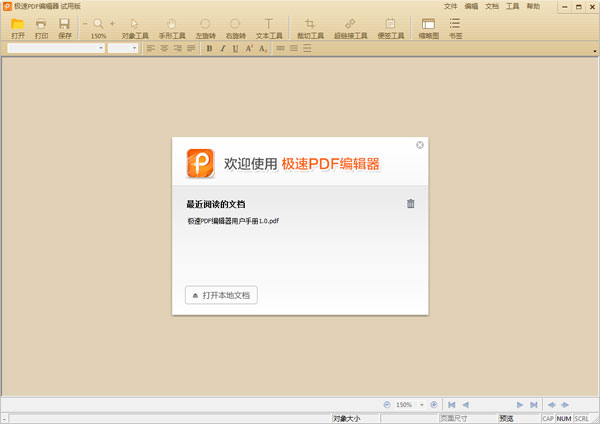600x424 pixels.
Task: Click the toolbar zoom out minus icon
Action: pos(85,24)
